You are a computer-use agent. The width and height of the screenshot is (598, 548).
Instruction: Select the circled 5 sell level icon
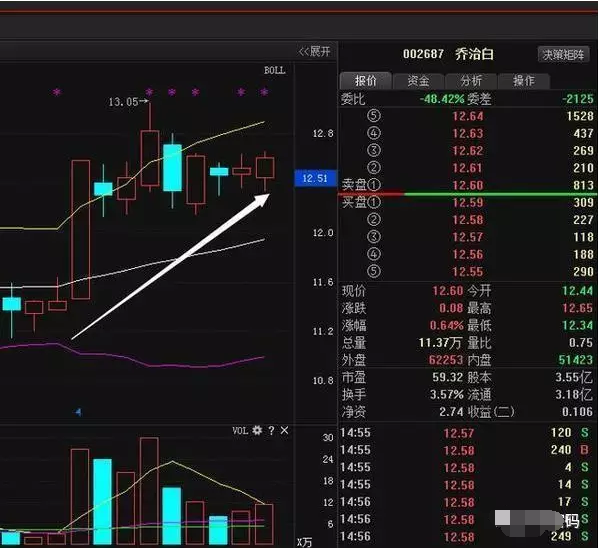coord(374,116)
